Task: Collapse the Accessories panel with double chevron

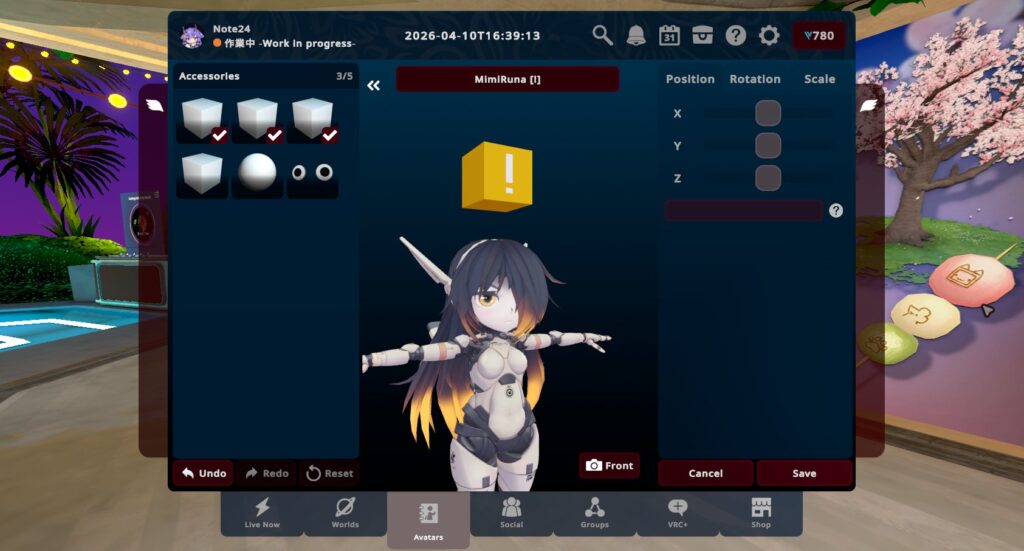Action: [373, 86]
